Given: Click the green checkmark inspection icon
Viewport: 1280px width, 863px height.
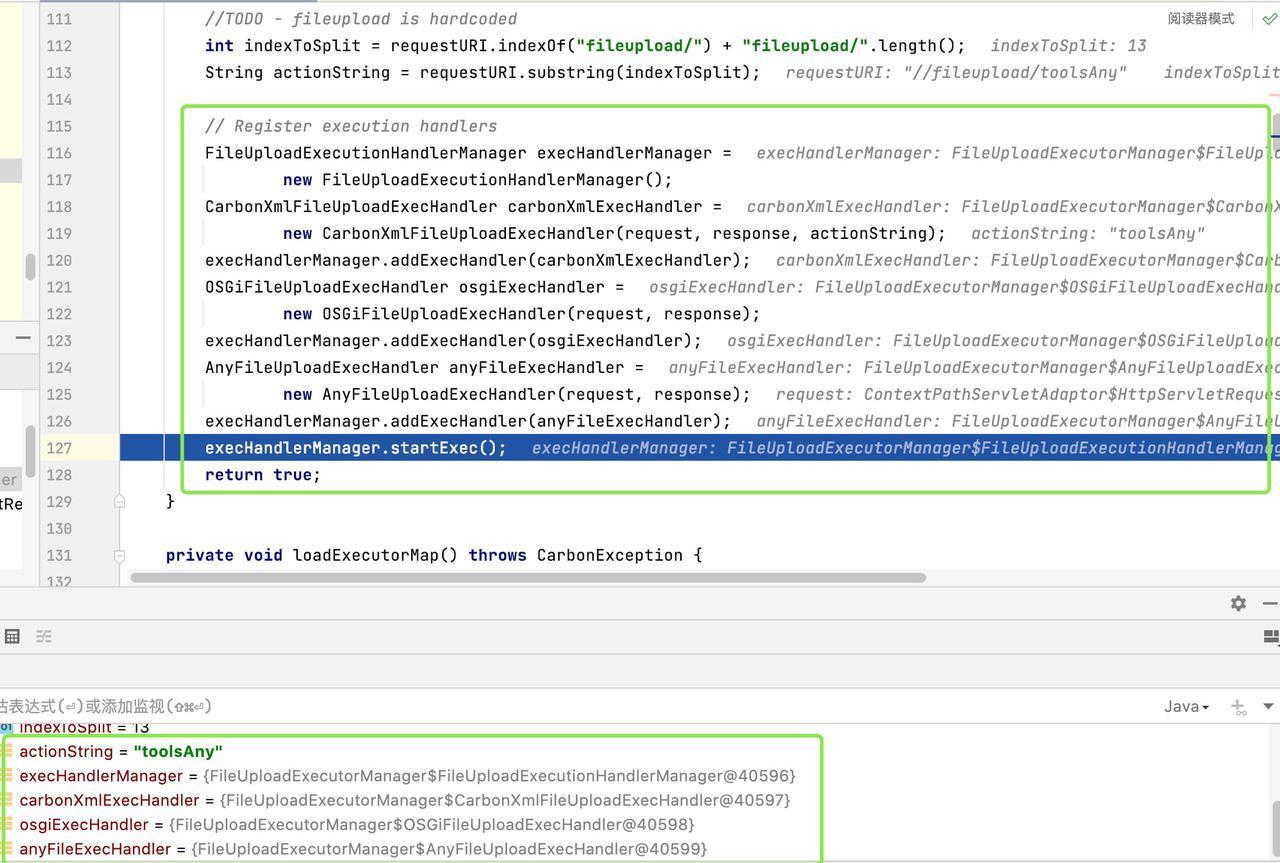Looking at the screenshot, I should tap(1269, 18).
